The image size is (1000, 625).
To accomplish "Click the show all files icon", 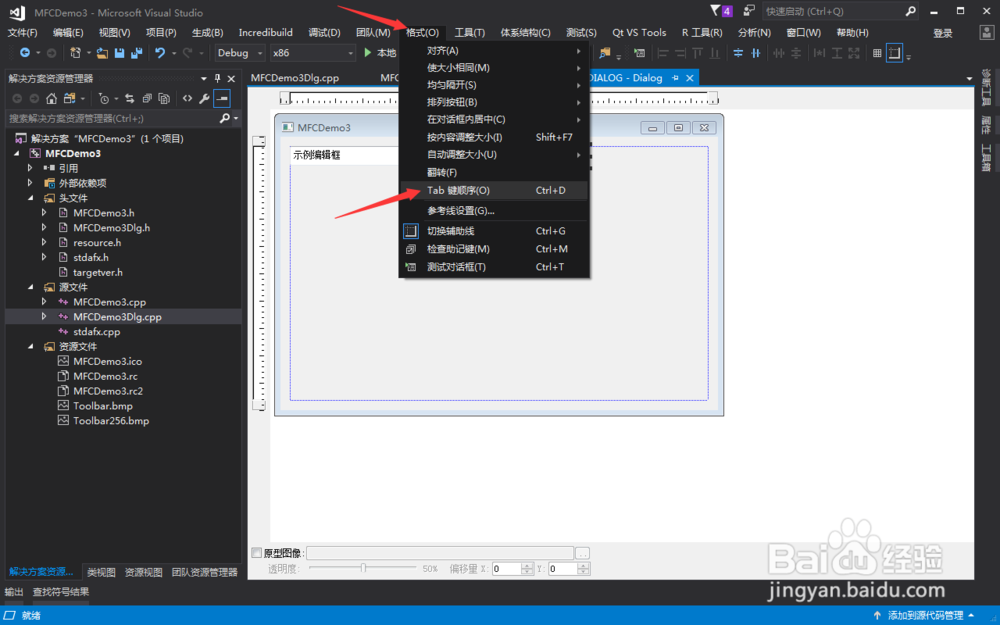I will [x=164, y=98].
